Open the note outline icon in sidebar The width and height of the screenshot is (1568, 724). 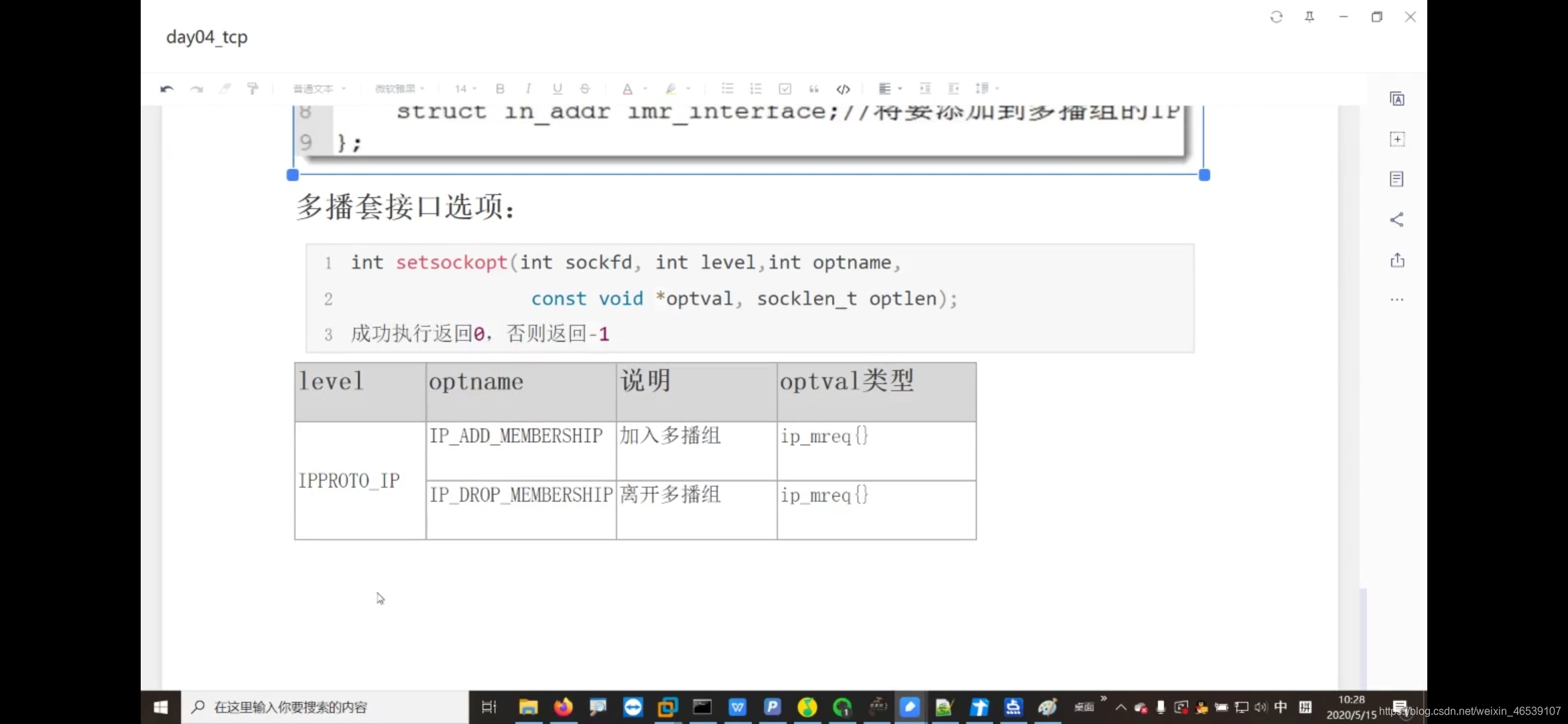(x=1397, y=179)
